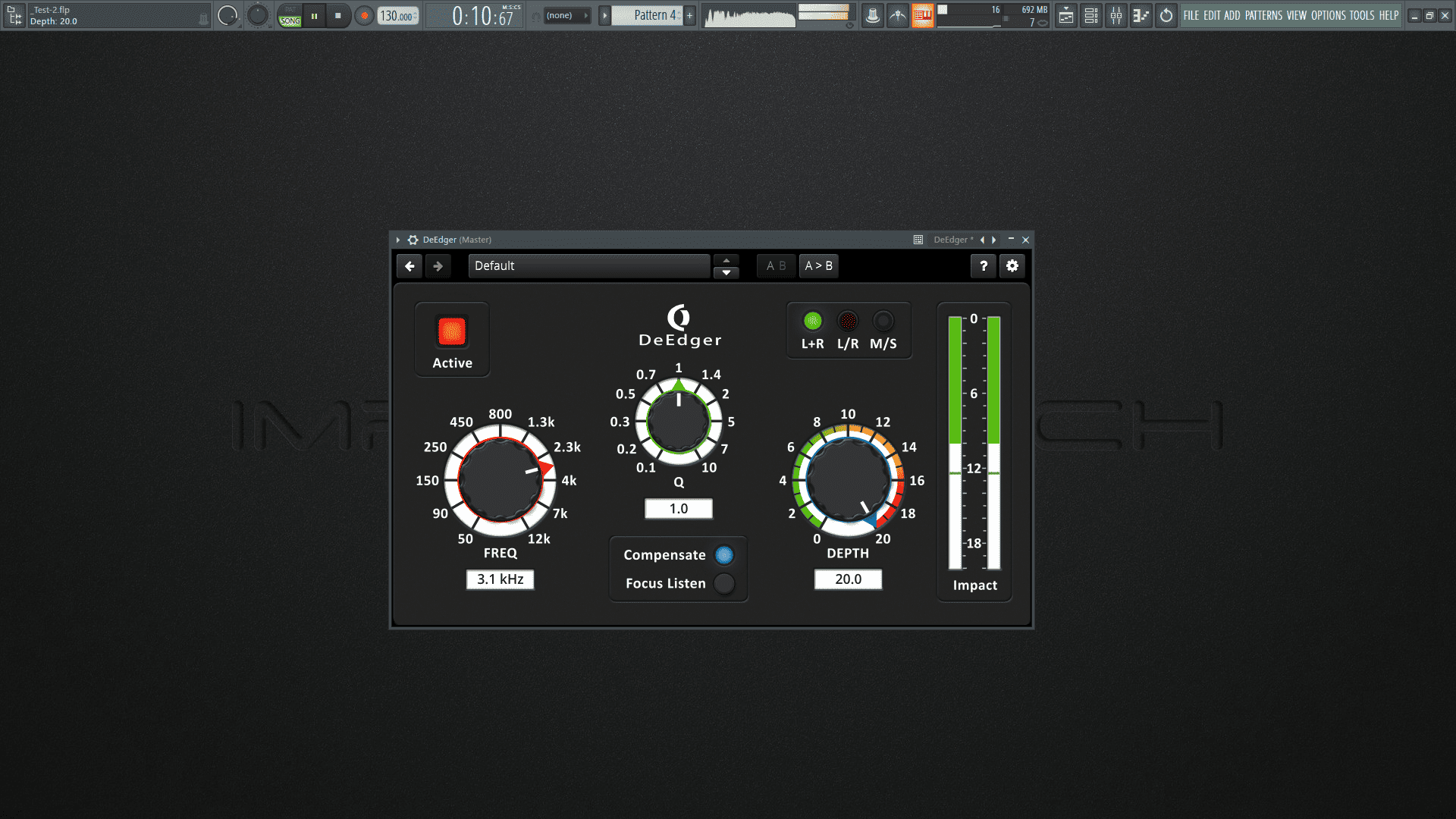
Task: Toggle the Compensate switch
Action: tap(724, 555)
